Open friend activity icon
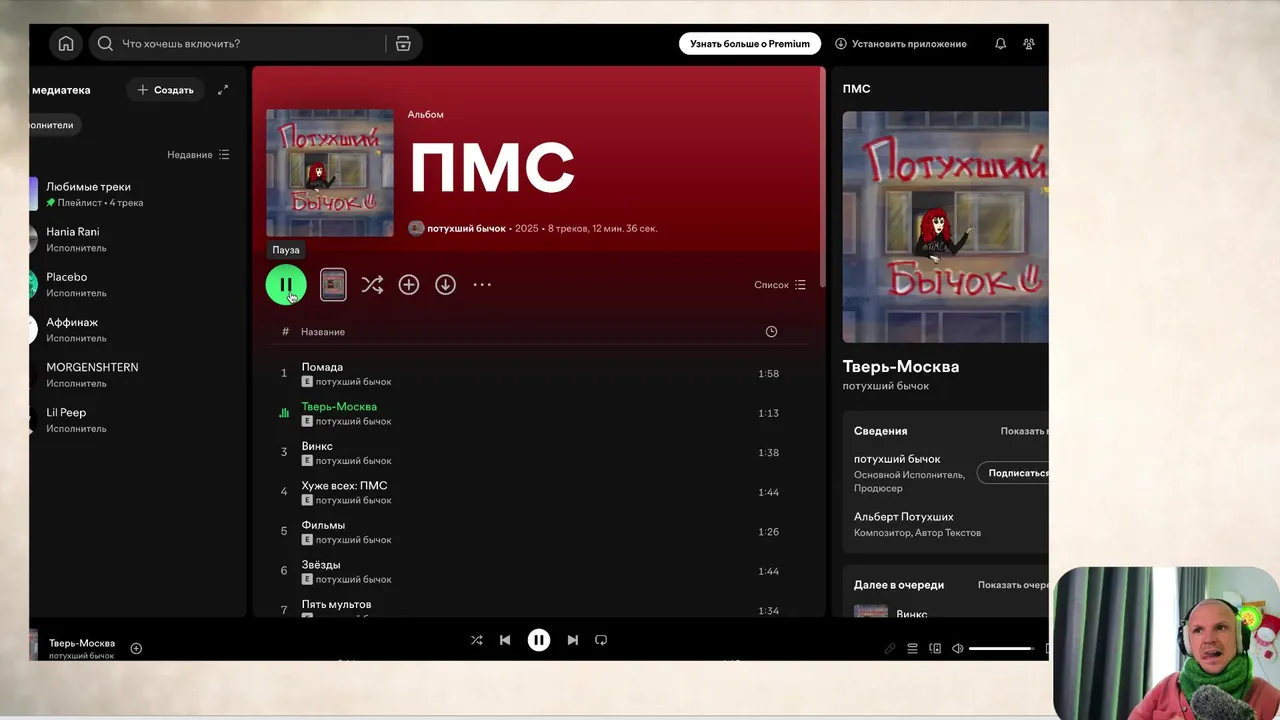The height and width of the screenshot is (720, 1280). point(1029,44)
